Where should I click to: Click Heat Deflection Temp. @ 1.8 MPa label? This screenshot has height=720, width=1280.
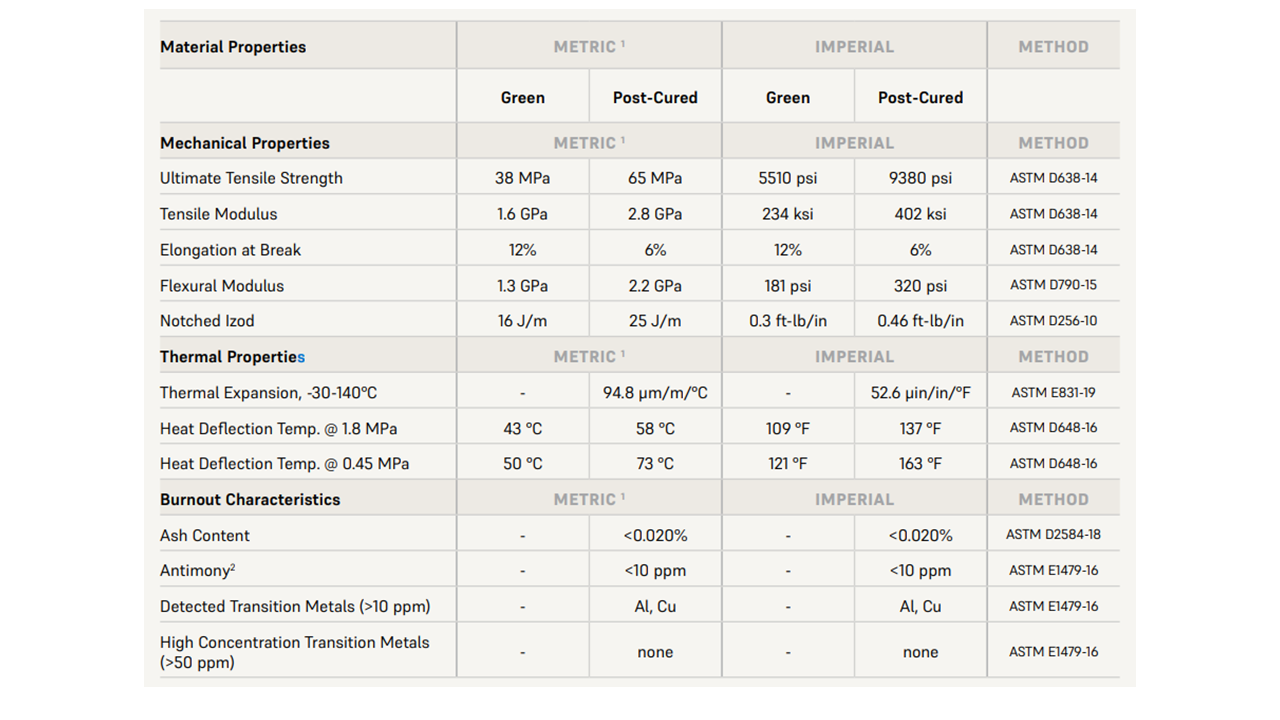coord(278,428)
